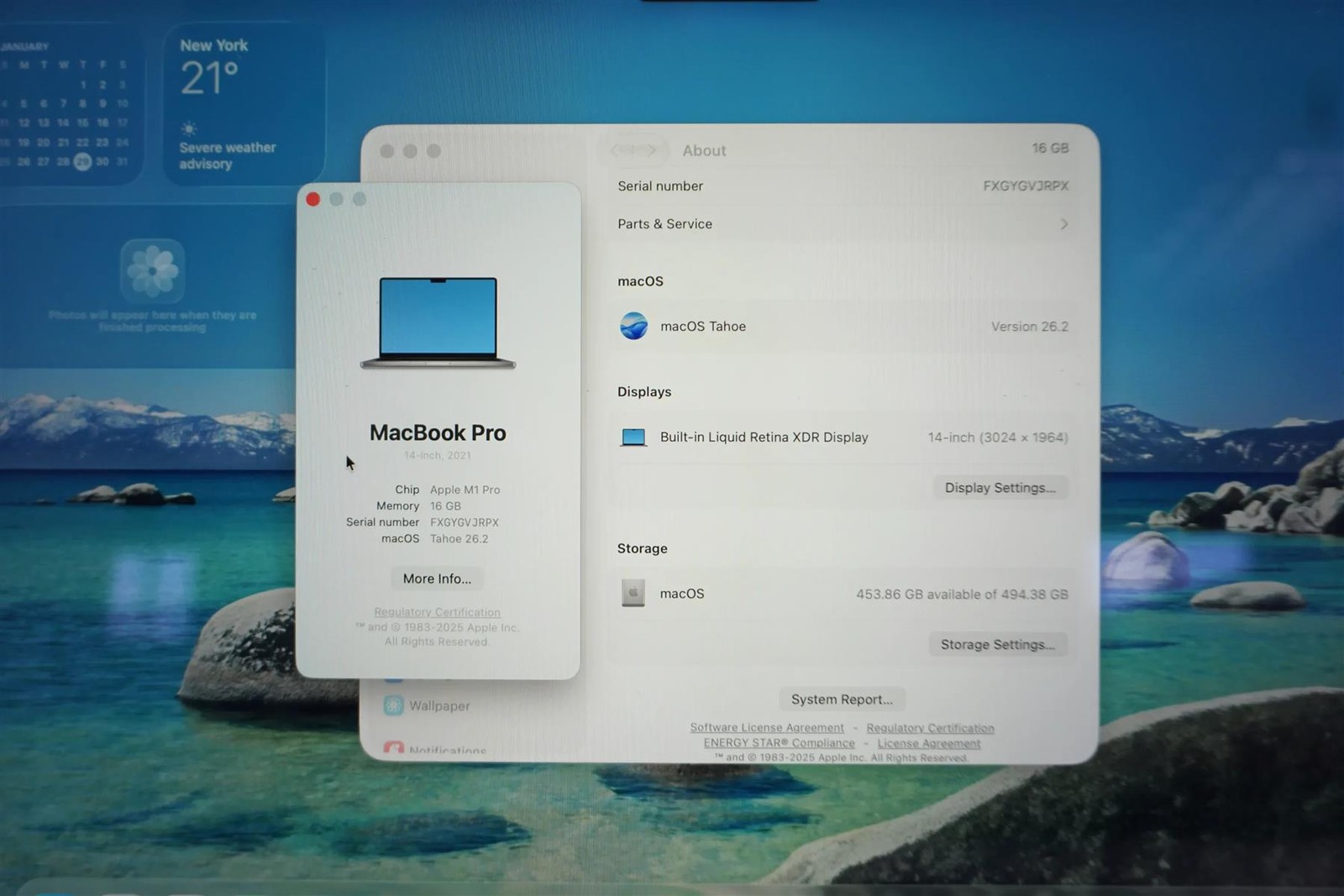
Task: Click the "Storage" section heading
Action: pos(643,548)
